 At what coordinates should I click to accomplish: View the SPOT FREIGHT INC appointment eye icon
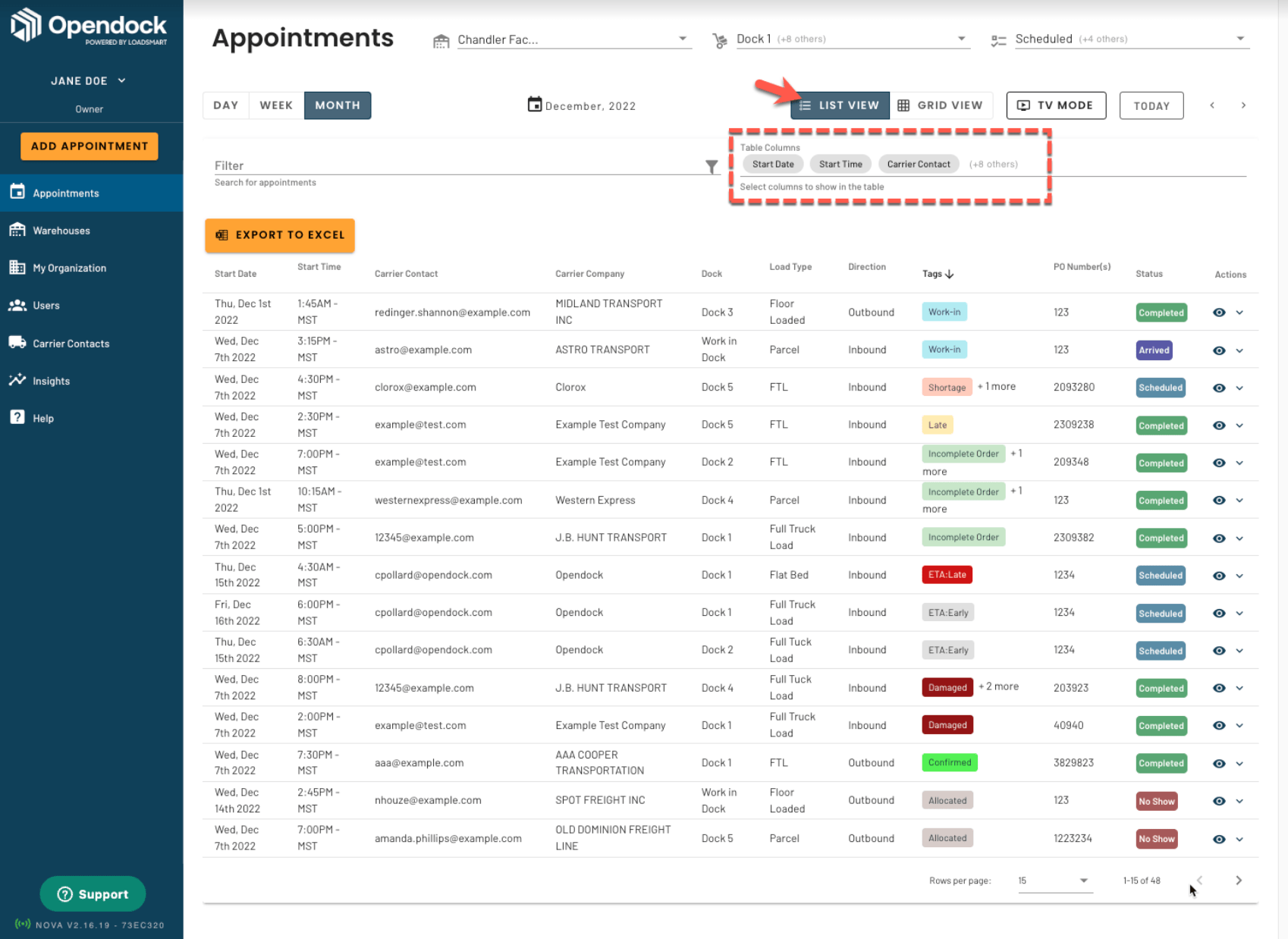click(1219, 801)
